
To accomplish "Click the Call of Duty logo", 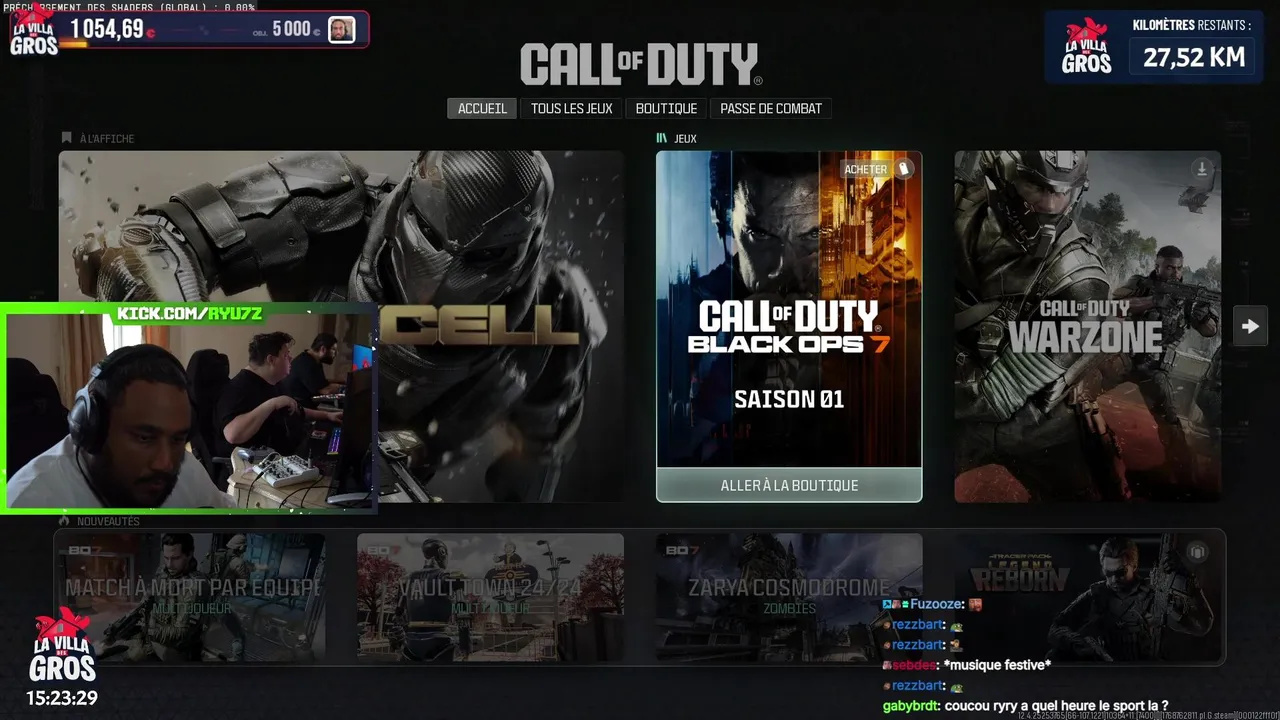I will 640,65.
